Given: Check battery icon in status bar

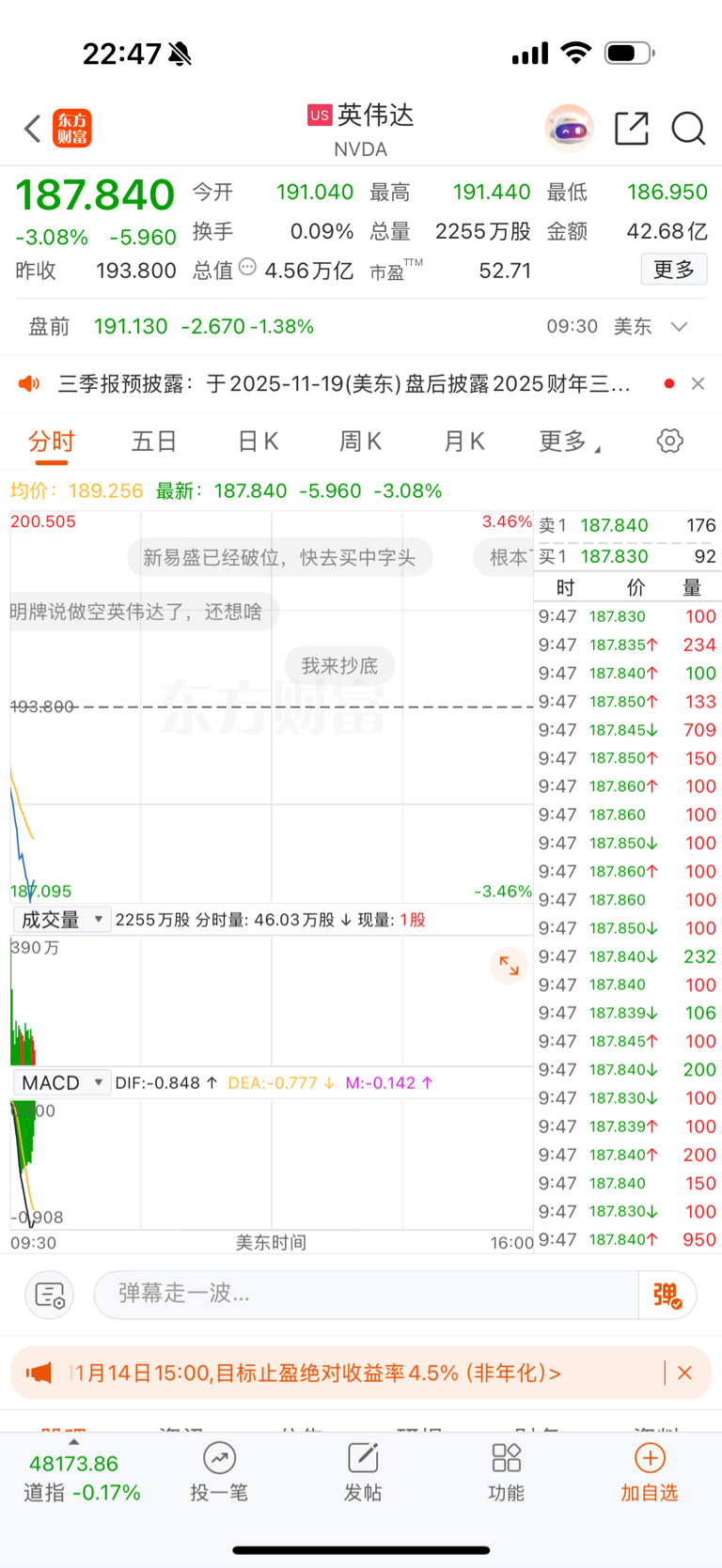Looking at the screenshot, I should pos(630,54).
